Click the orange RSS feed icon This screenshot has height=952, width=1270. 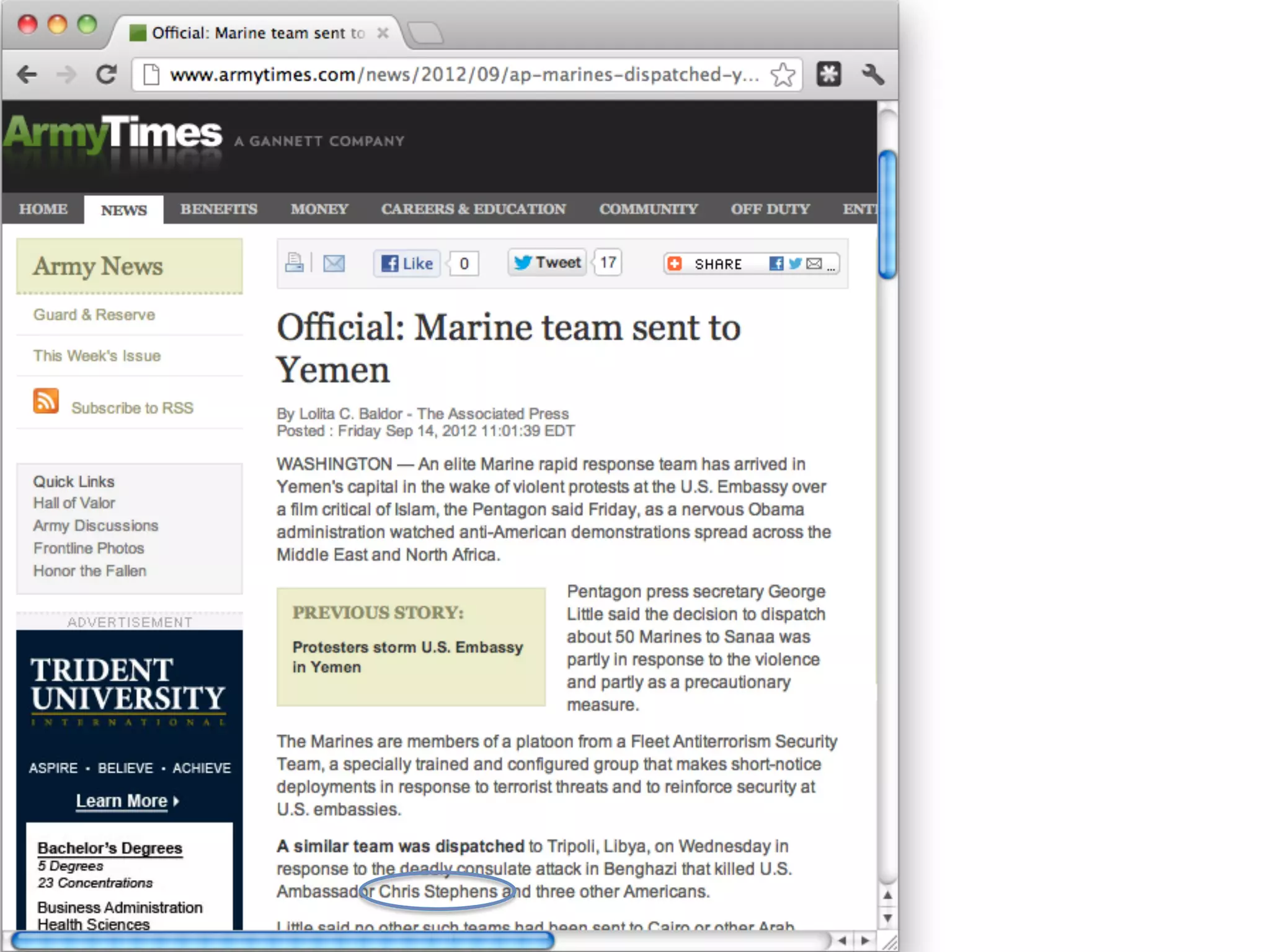click(x=46, y=401)
